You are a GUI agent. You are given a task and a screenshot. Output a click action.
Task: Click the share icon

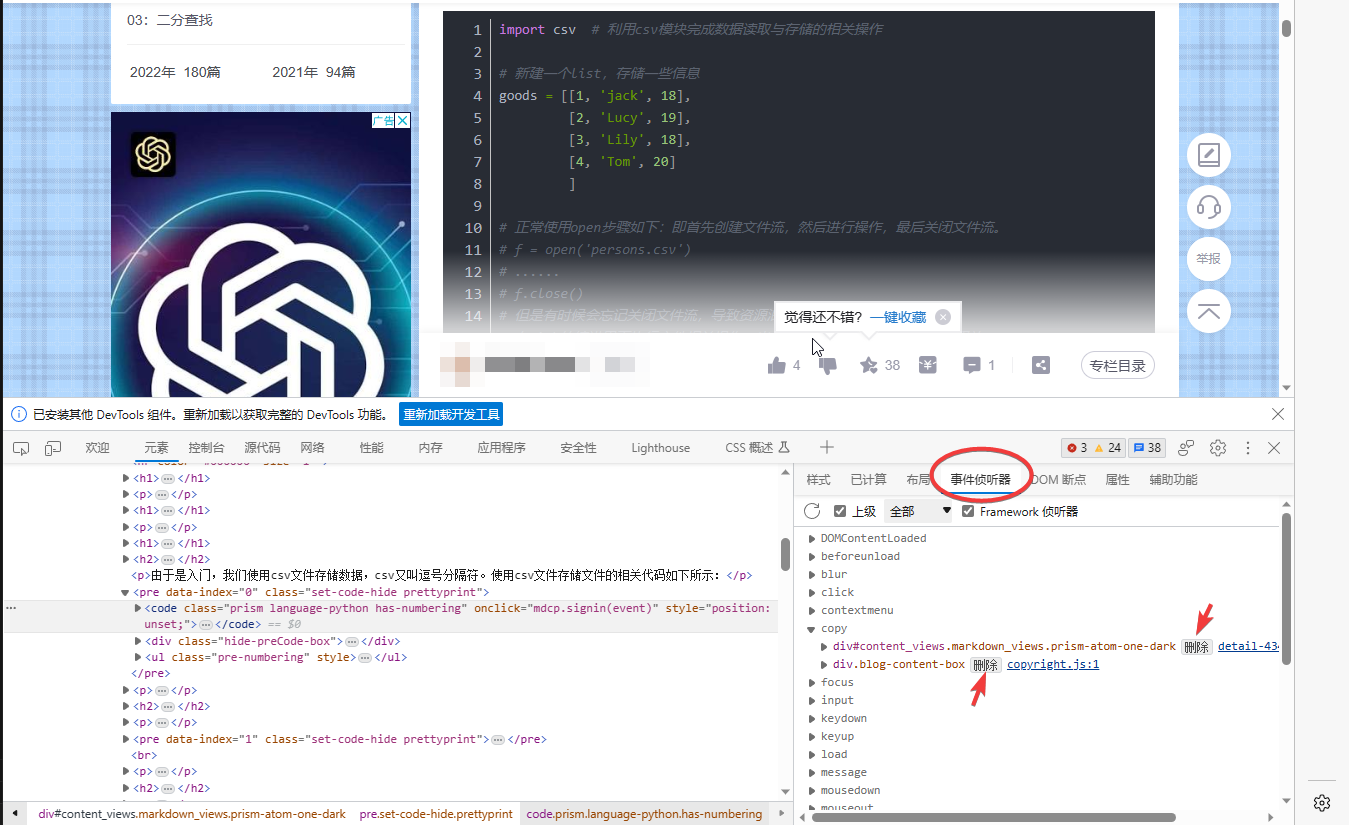[1041, 365]
